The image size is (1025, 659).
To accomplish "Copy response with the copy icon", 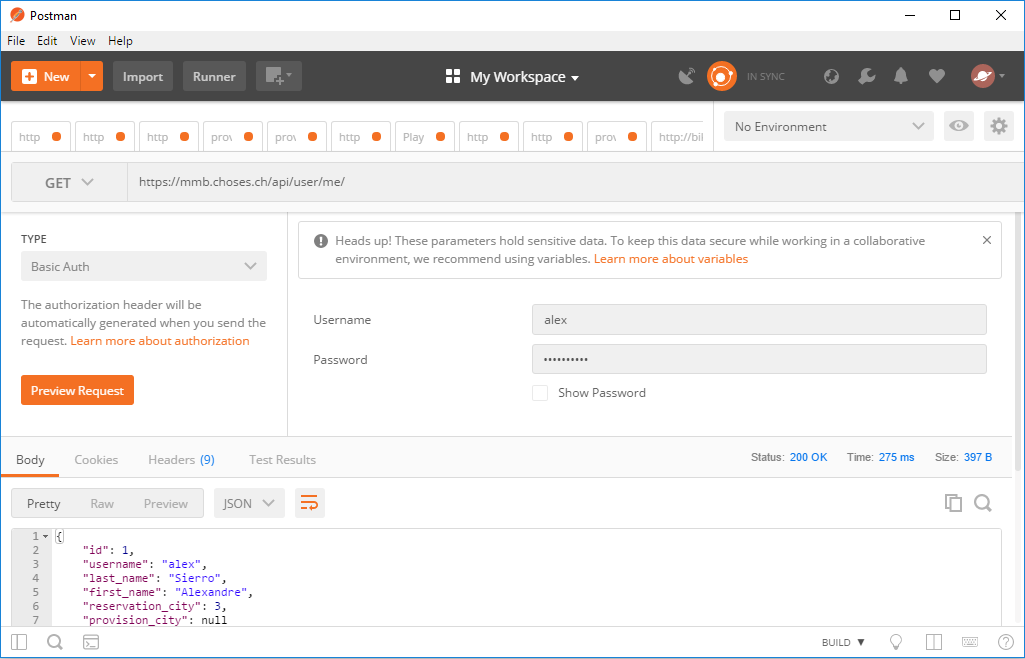I will (953, 503).
